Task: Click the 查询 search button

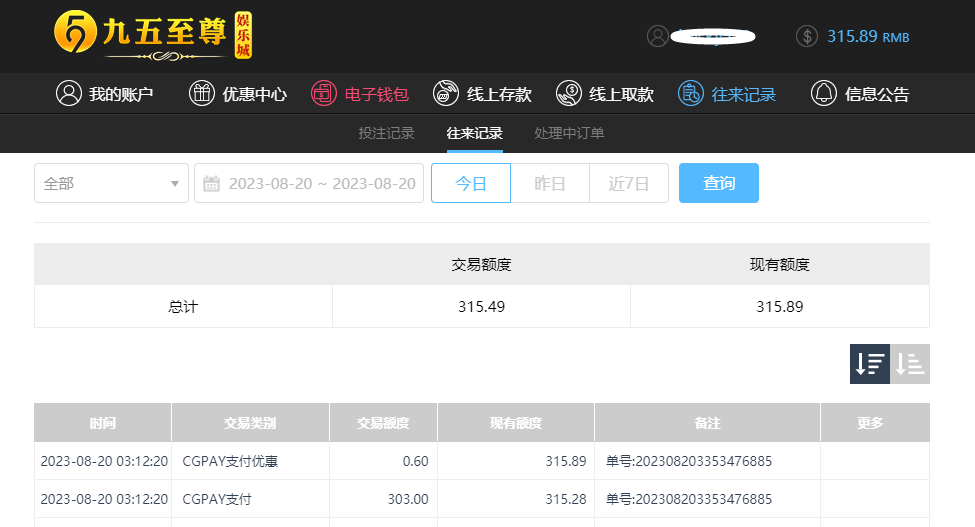Action: pos(719,183)
